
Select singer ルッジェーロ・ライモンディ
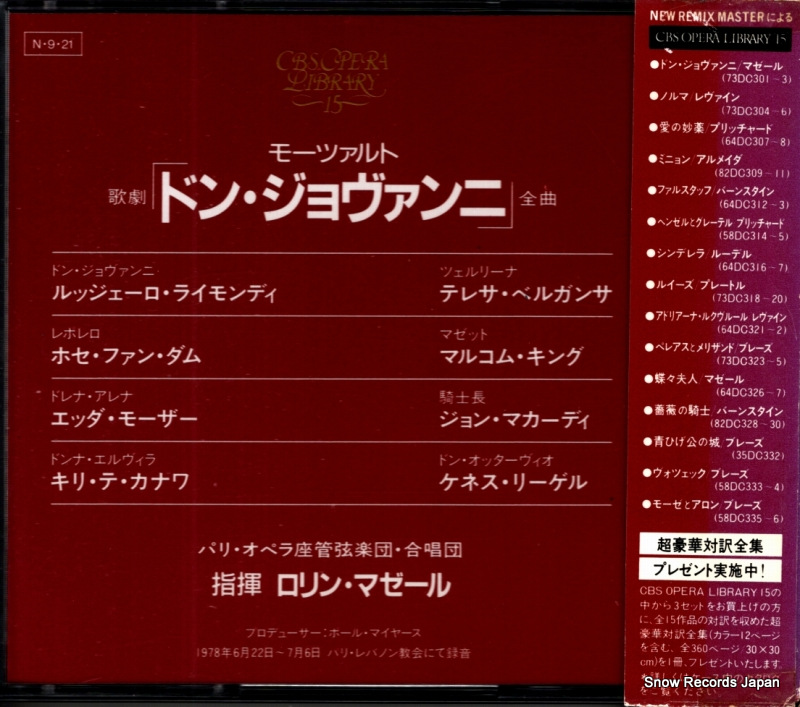[164, 294]
